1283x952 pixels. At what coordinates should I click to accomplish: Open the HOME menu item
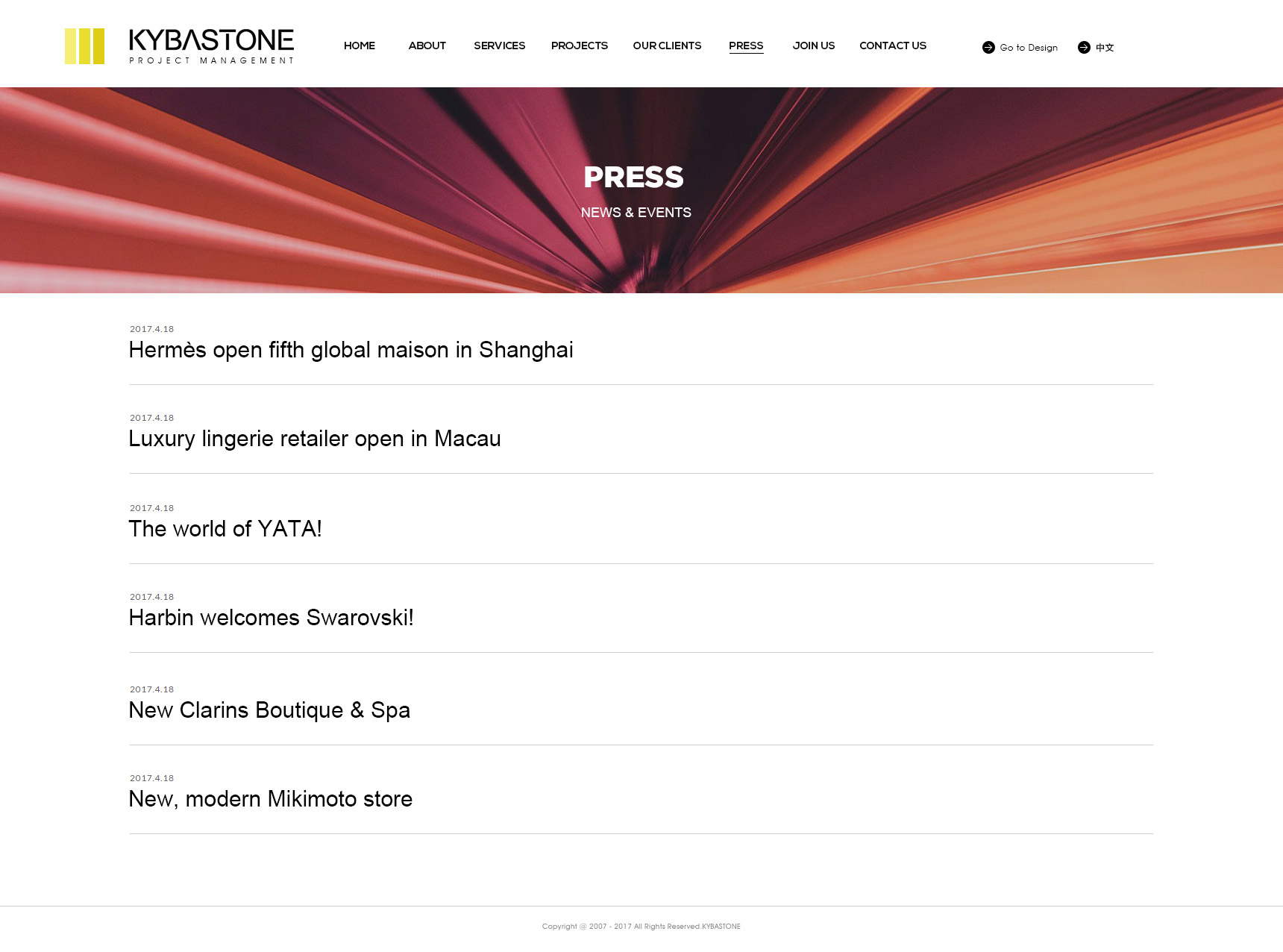pos(360,46)
